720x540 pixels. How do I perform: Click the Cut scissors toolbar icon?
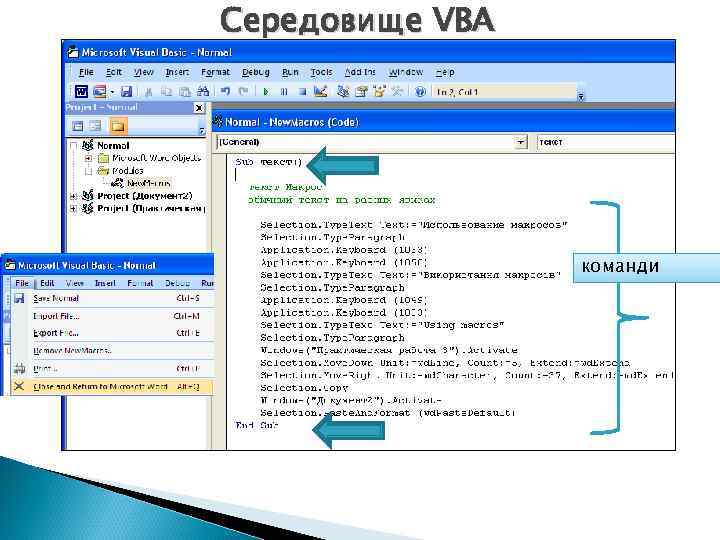(148, 92)
